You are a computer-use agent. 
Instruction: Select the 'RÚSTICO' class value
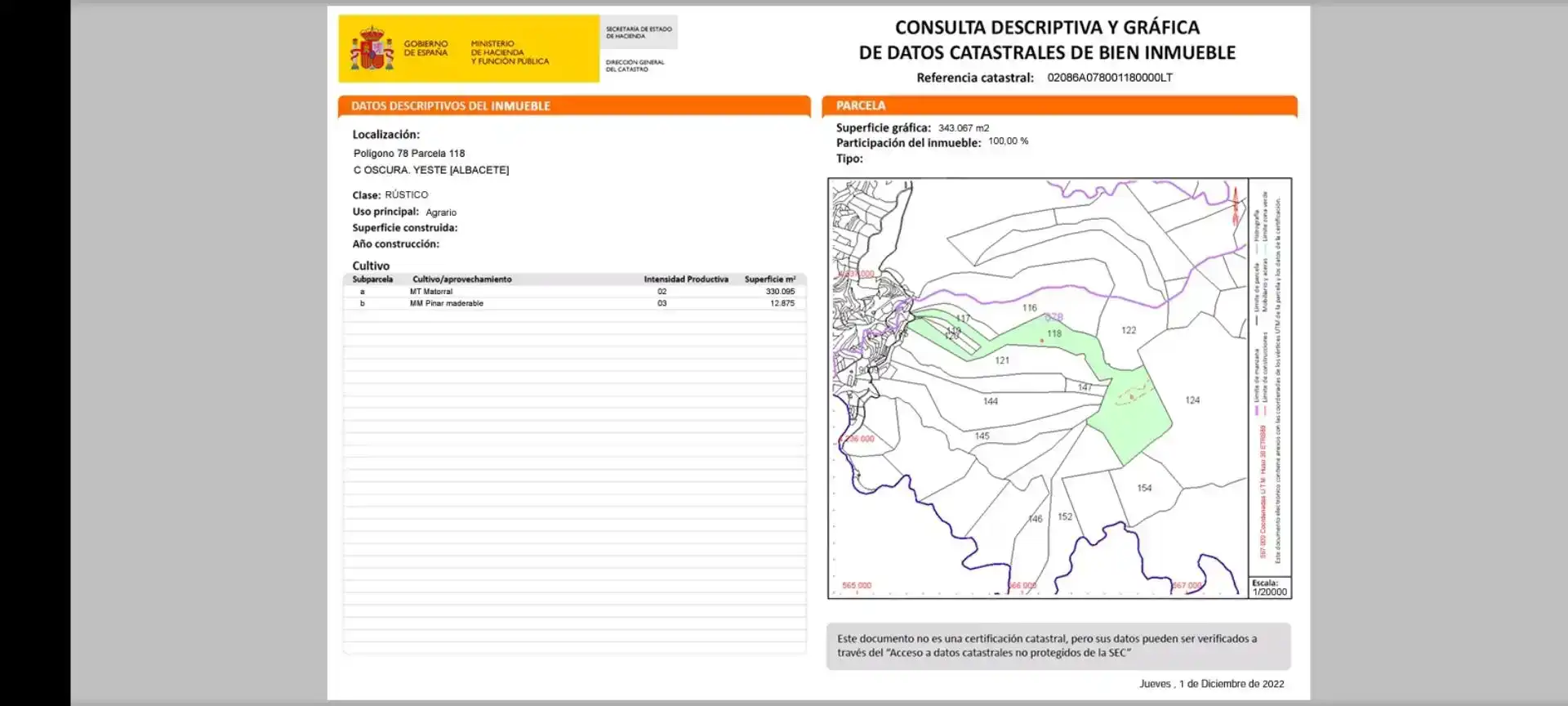click(x=407, y=194)
